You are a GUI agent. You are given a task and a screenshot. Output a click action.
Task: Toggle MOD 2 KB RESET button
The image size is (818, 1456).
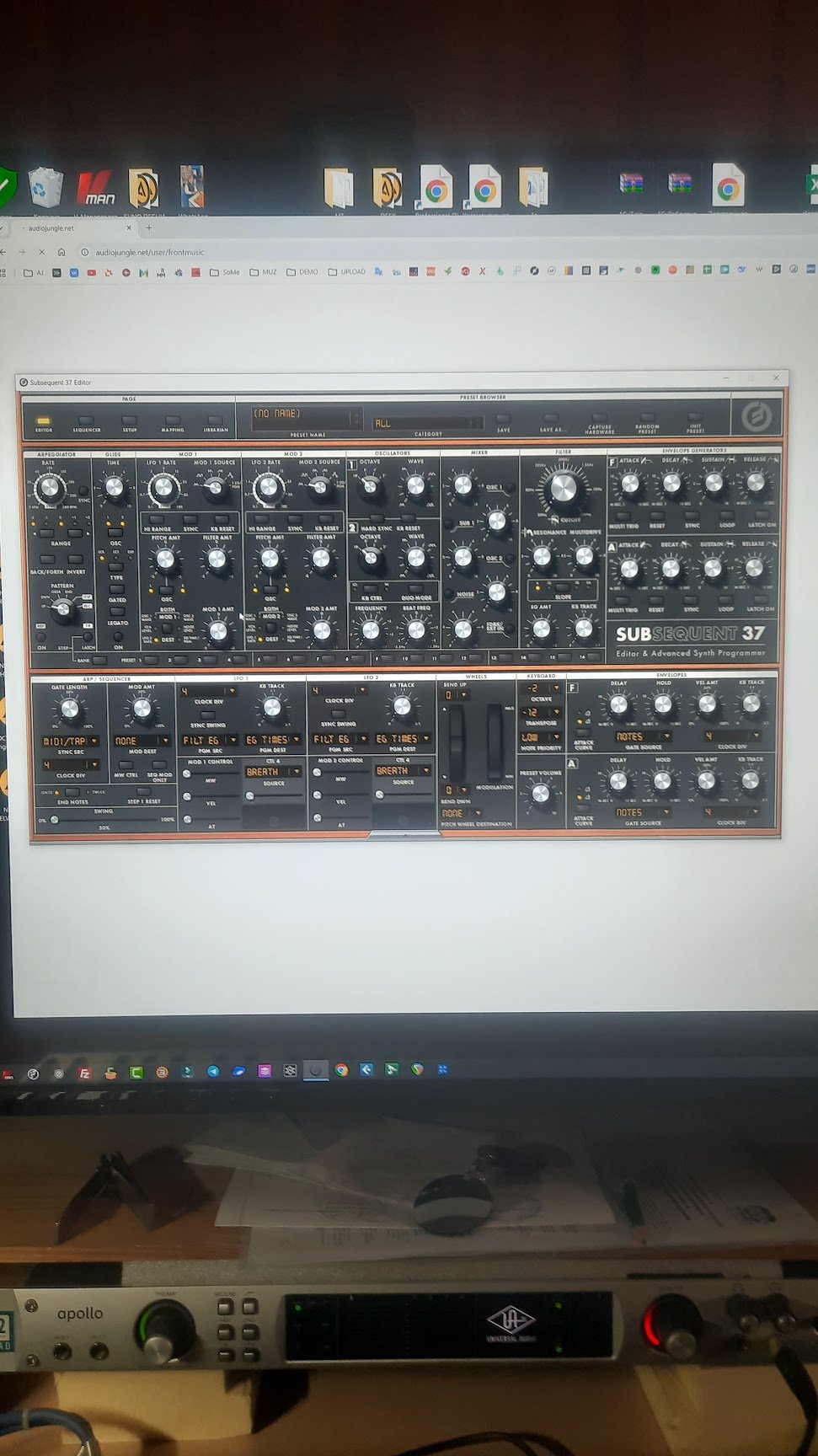coord(325,519)
